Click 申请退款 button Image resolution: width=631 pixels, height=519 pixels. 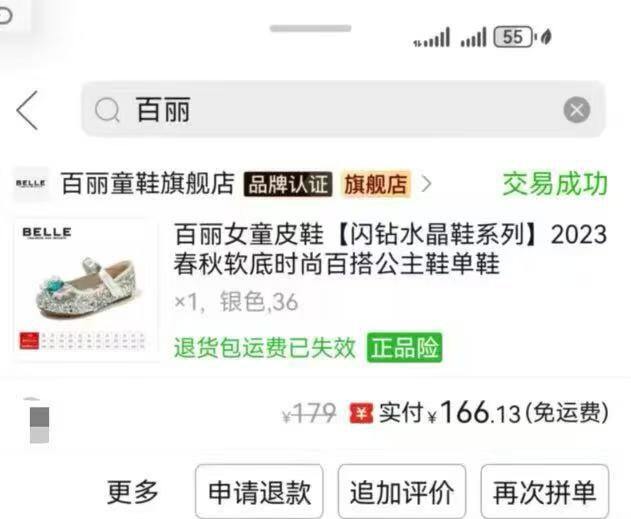(259, 492)
